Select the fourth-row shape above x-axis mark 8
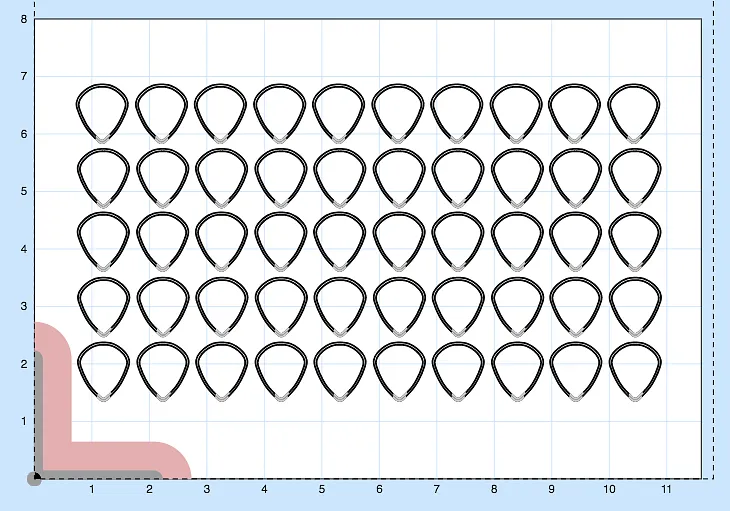The width and height of the screenshot is (730, 511). coord(516,306)
